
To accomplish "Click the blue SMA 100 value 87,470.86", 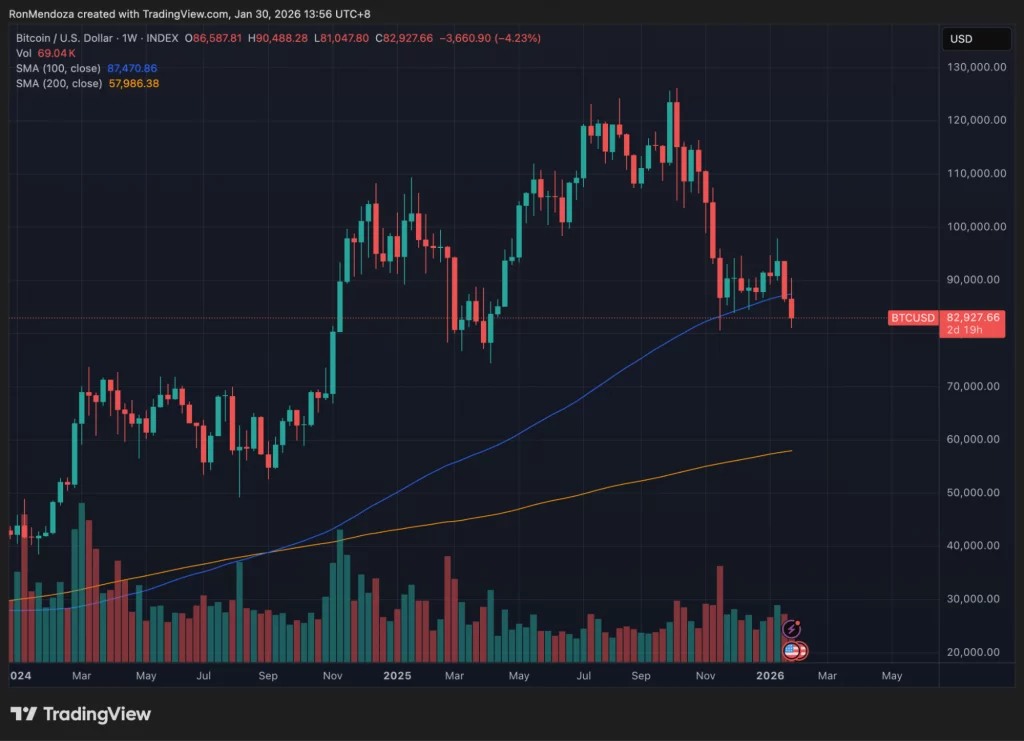I will point(131,69).
